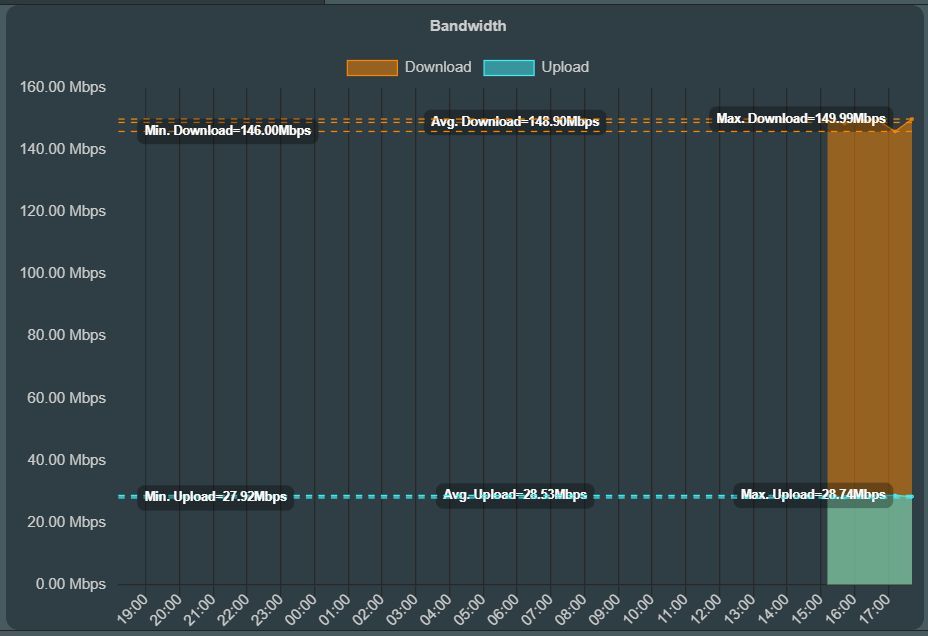Expand the Min. Upload=27.92Mbps label

click(217, 494)
